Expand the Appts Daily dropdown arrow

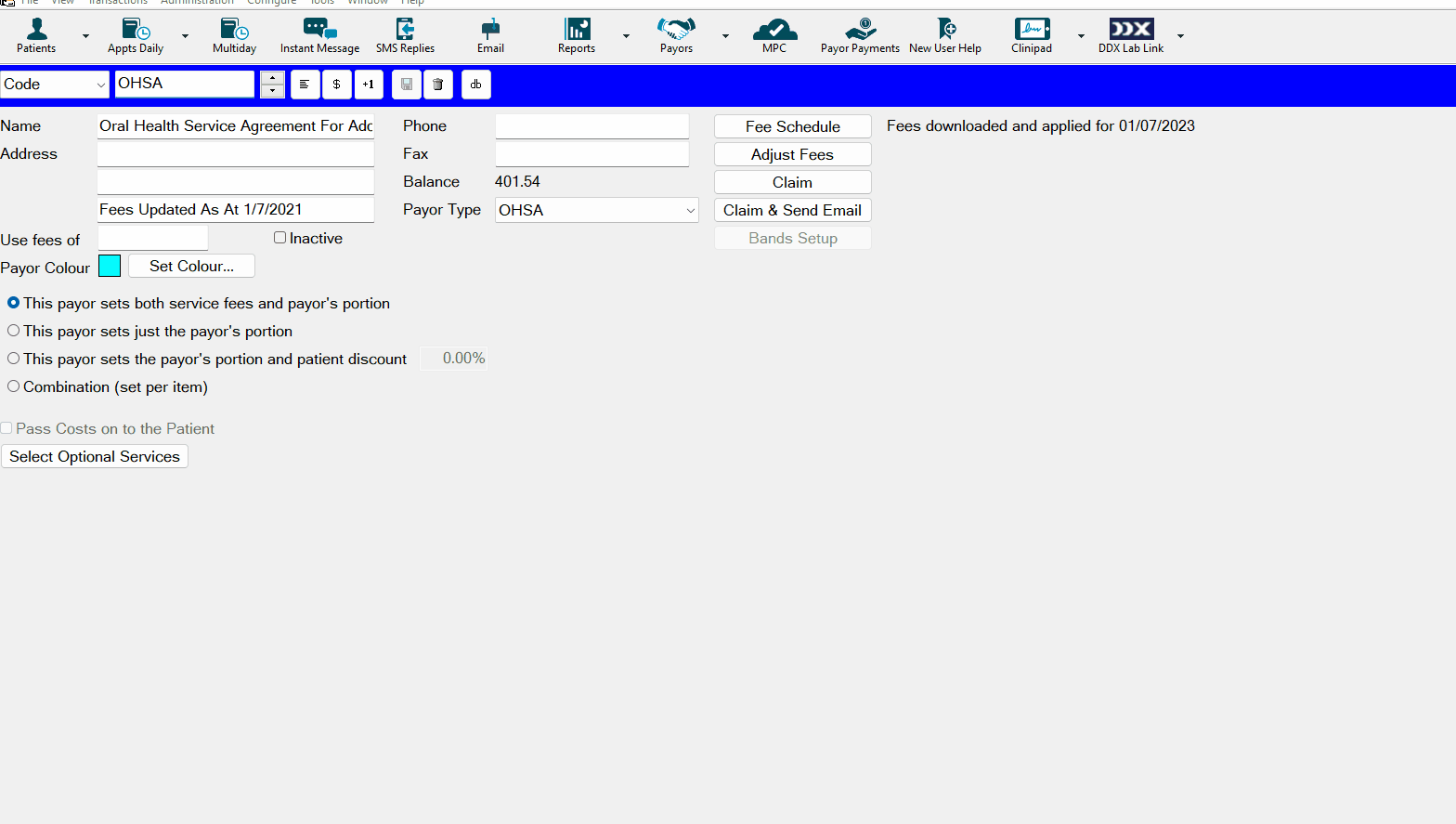(185, 36)
